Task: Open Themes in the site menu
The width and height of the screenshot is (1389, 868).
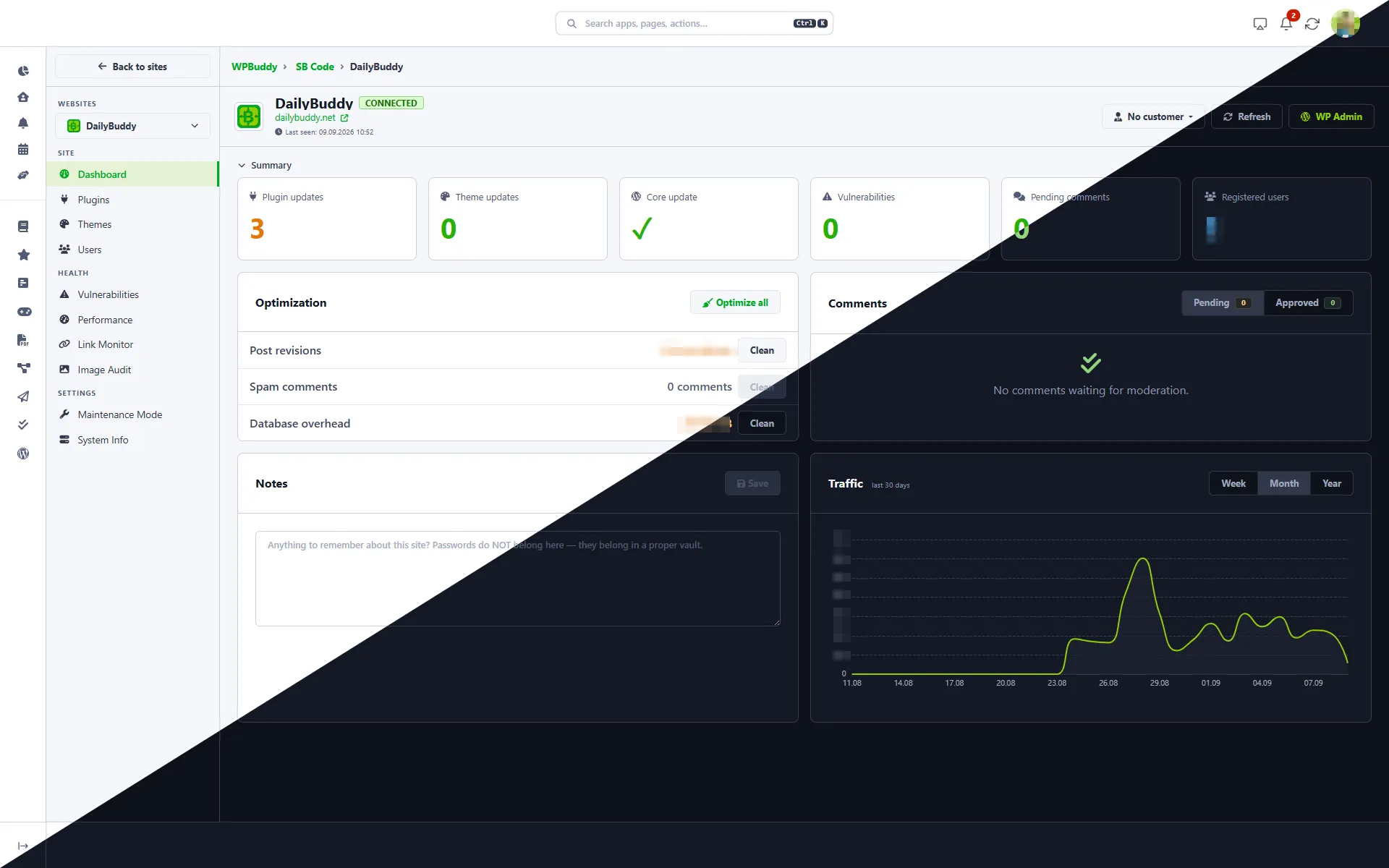Action: pyautogui.click(x=132, y=224)
